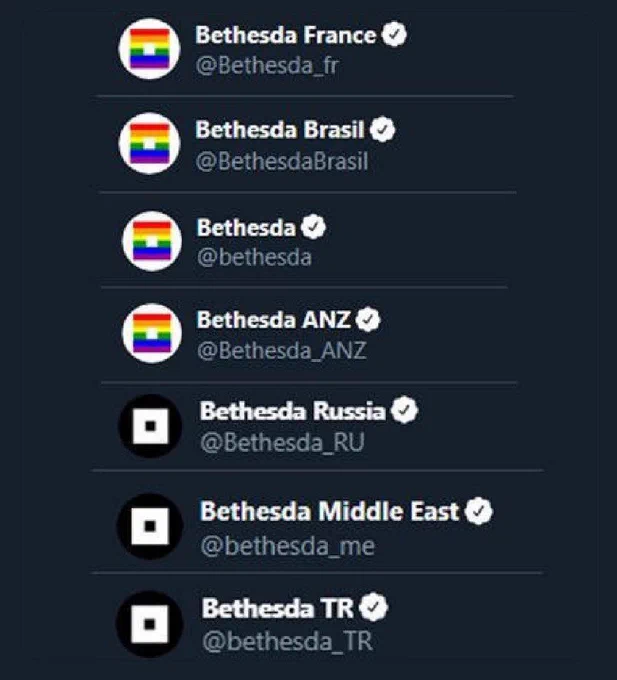The height and width of the screenshot is (680, 617).
Task: Open Bethesda TR black logo avatar
Action: (150, 624)
